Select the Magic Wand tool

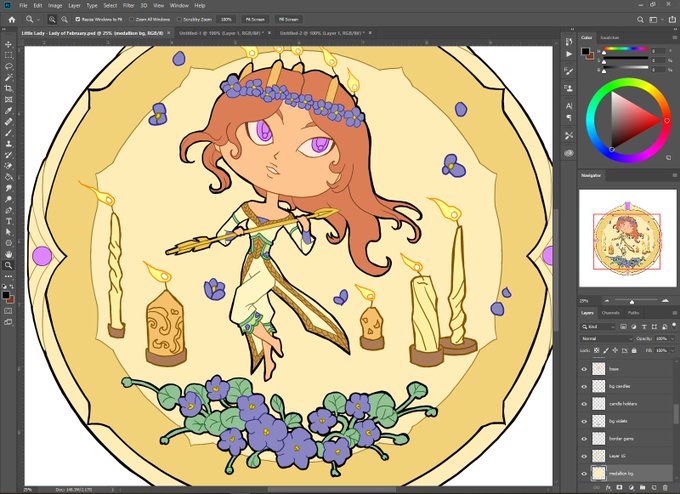tap(8, 78)
